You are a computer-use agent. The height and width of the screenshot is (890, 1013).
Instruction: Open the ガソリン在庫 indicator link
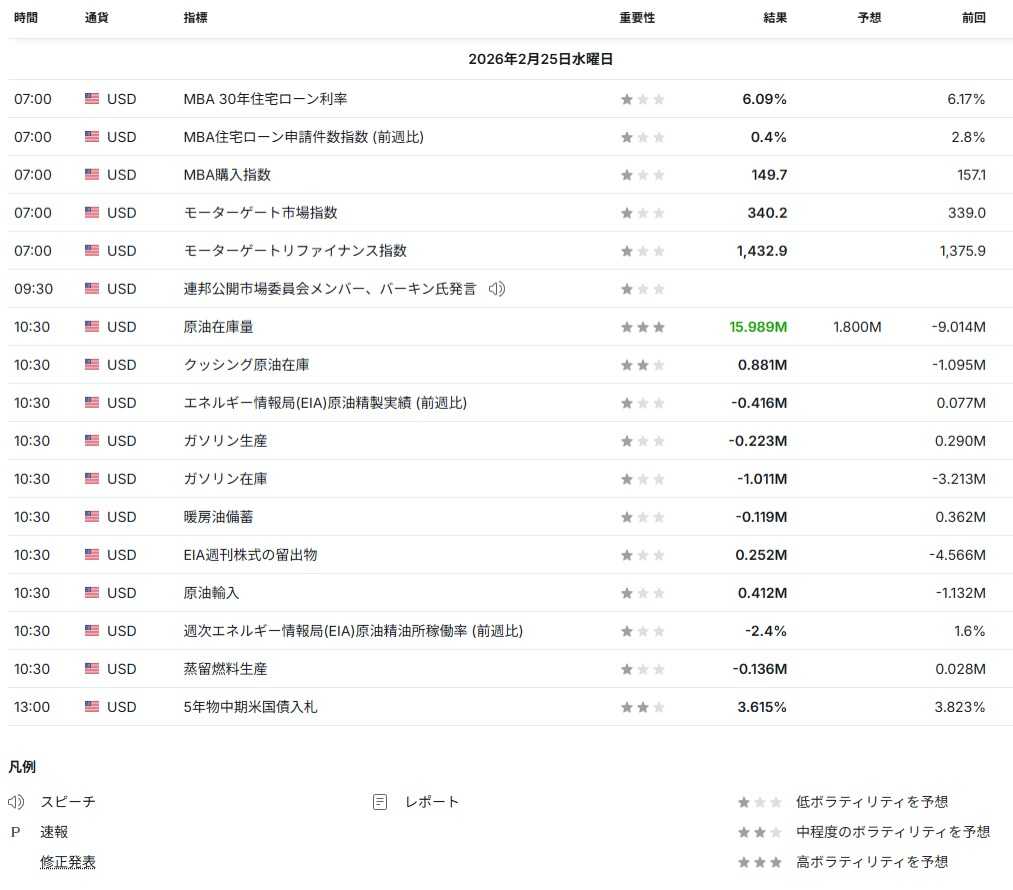[x=225, y=479]
